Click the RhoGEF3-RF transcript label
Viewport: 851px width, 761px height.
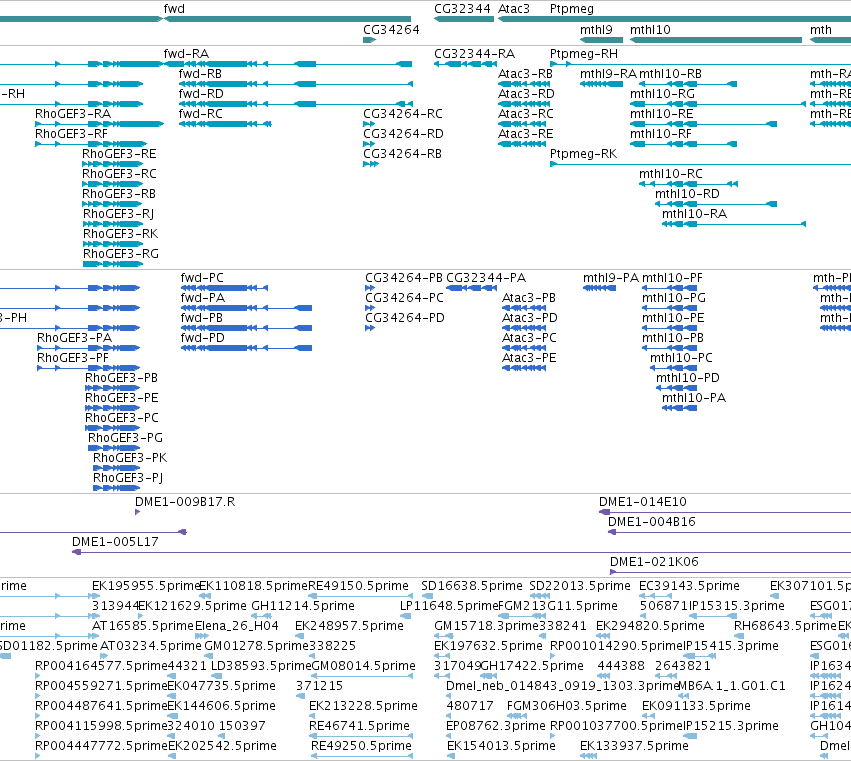(x=71, y=134)
